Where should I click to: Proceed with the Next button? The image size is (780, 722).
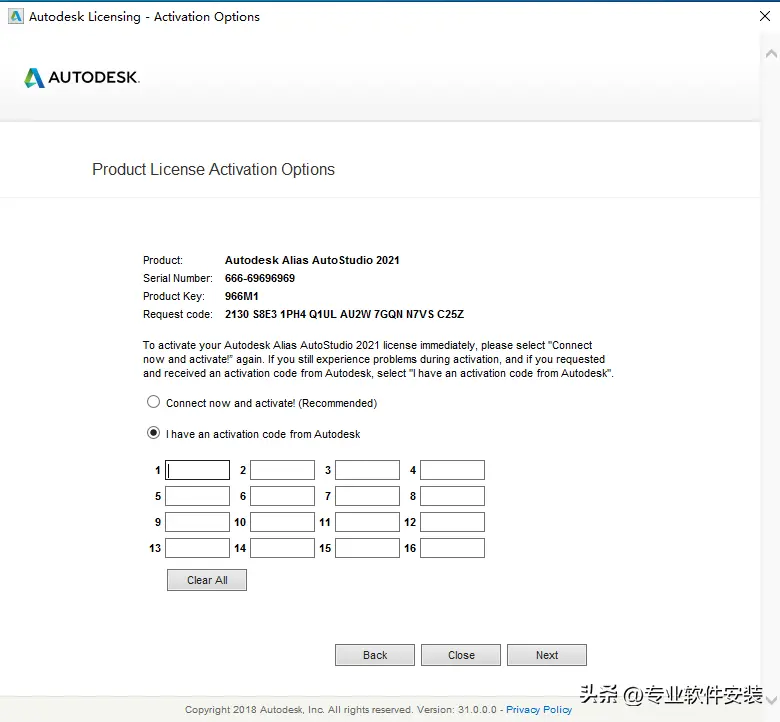pyautogui.click(x=547, y=655)
